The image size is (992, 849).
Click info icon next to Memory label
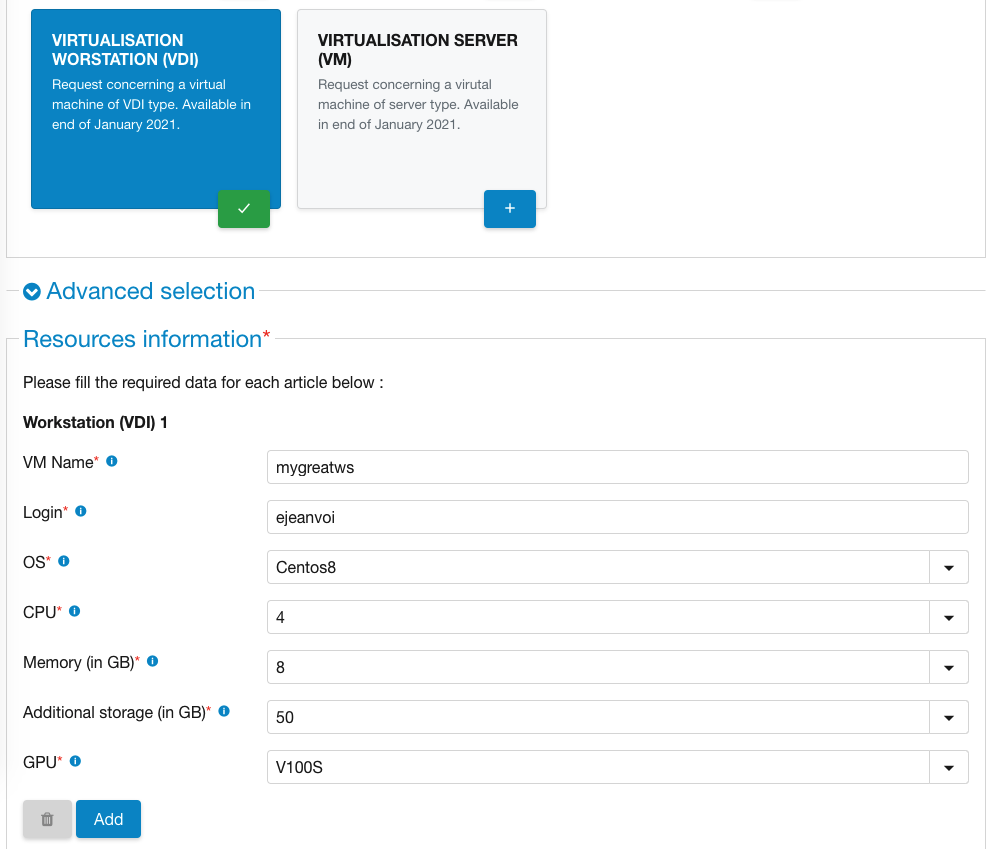[153, 661]
